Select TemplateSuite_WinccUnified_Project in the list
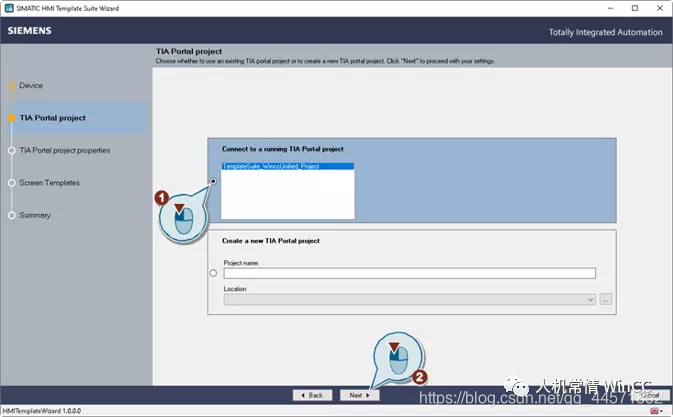Screen dimensions: 673x417 click(288, 166)
